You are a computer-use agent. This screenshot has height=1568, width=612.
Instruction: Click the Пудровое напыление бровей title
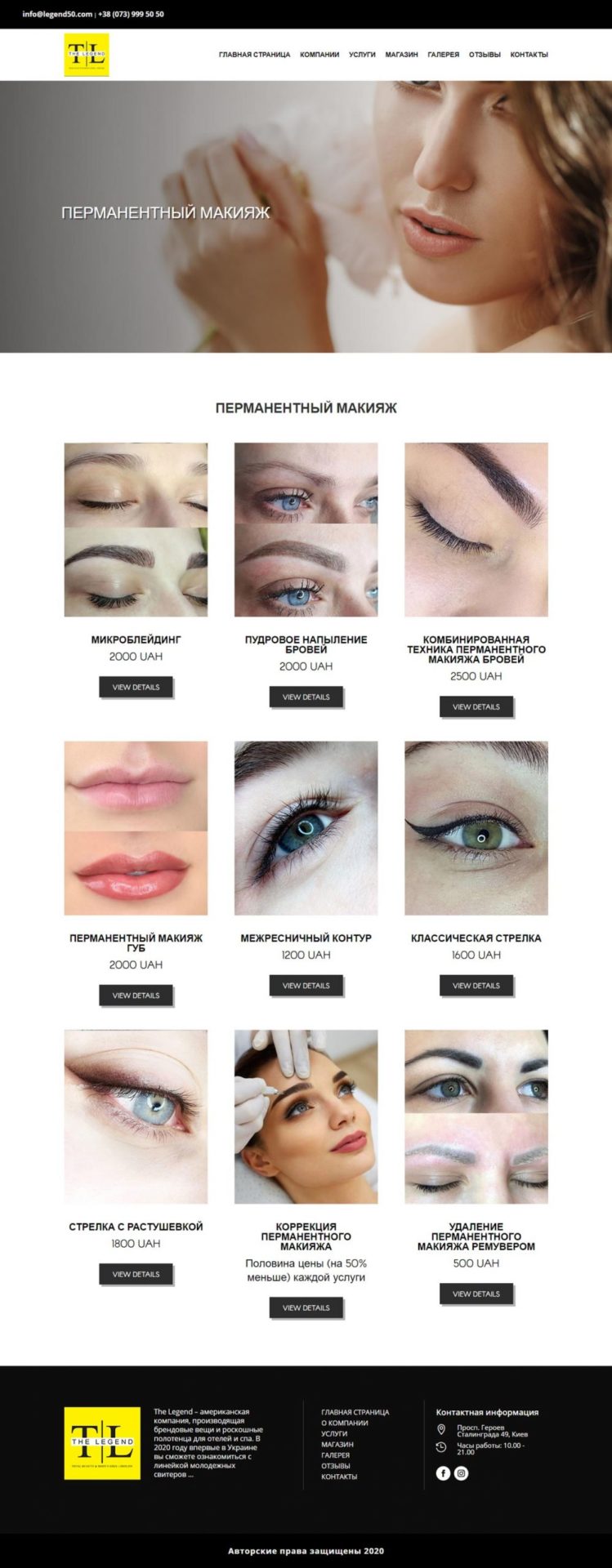coord(306,644)
